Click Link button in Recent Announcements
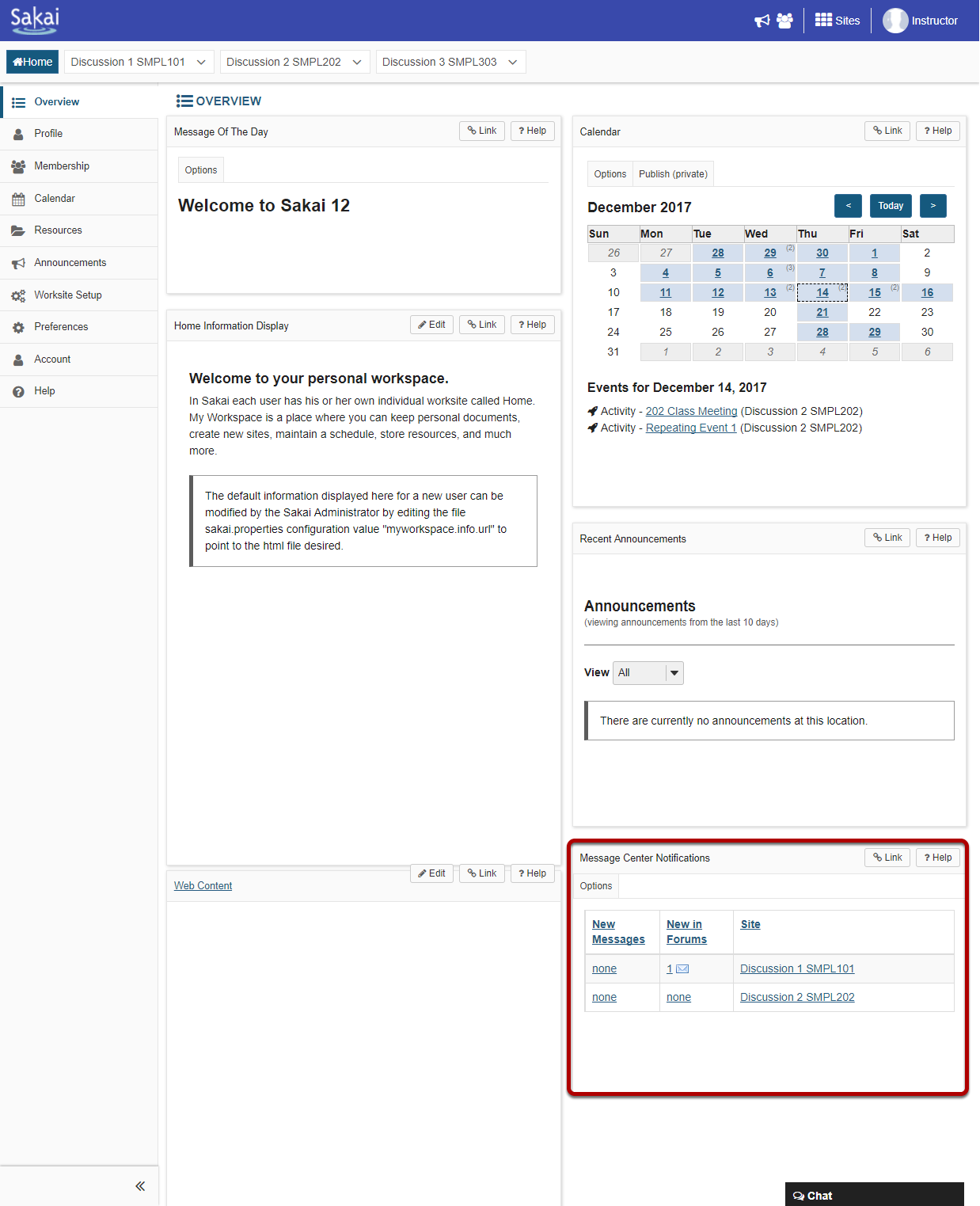Viewport: 980px width, 1206px height. (887, 538)
